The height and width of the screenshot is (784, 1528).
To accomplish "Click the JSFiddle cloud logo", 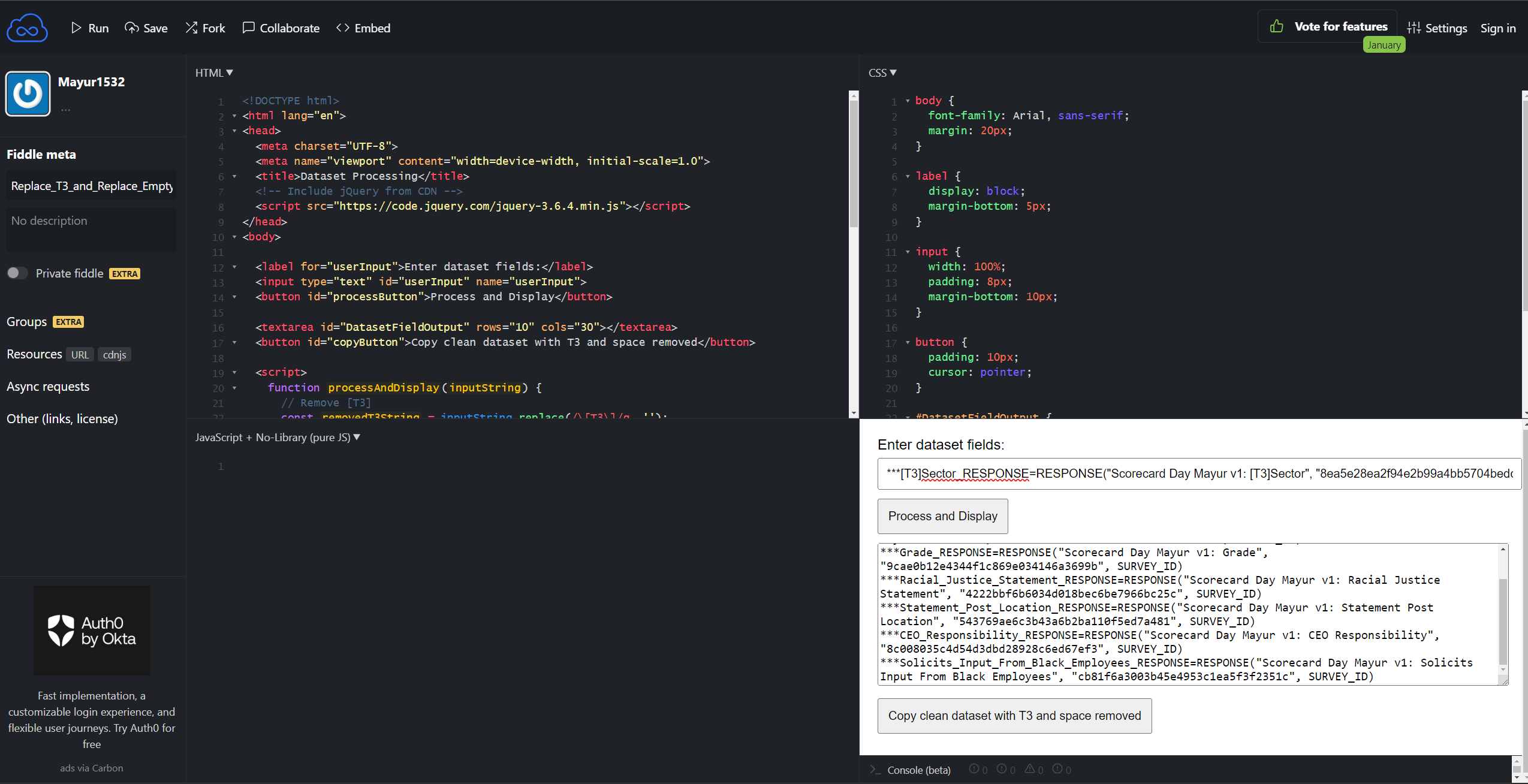I will [x=27, y=28].
